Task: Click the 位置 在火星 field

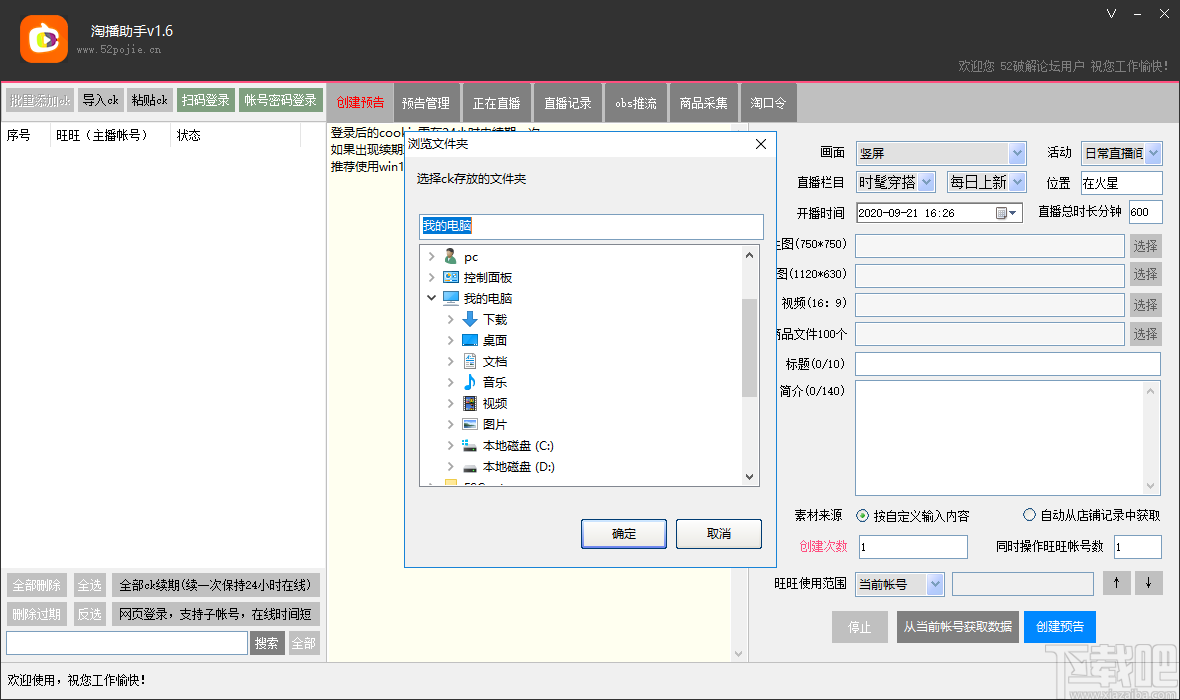Action: (1121, 183)
